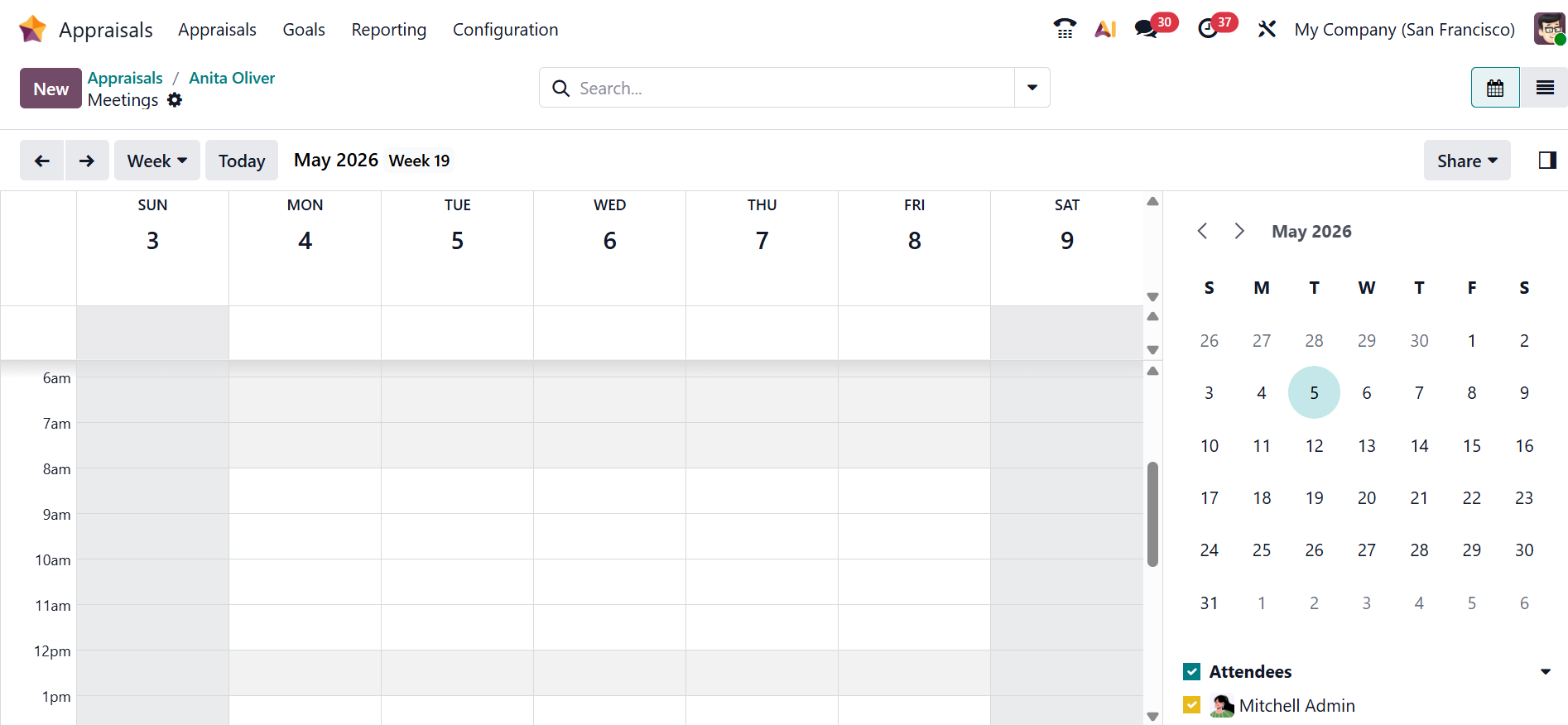Open the conversations messages icon
Screen dimensions: 1568x725
[x=1147, y=29]
